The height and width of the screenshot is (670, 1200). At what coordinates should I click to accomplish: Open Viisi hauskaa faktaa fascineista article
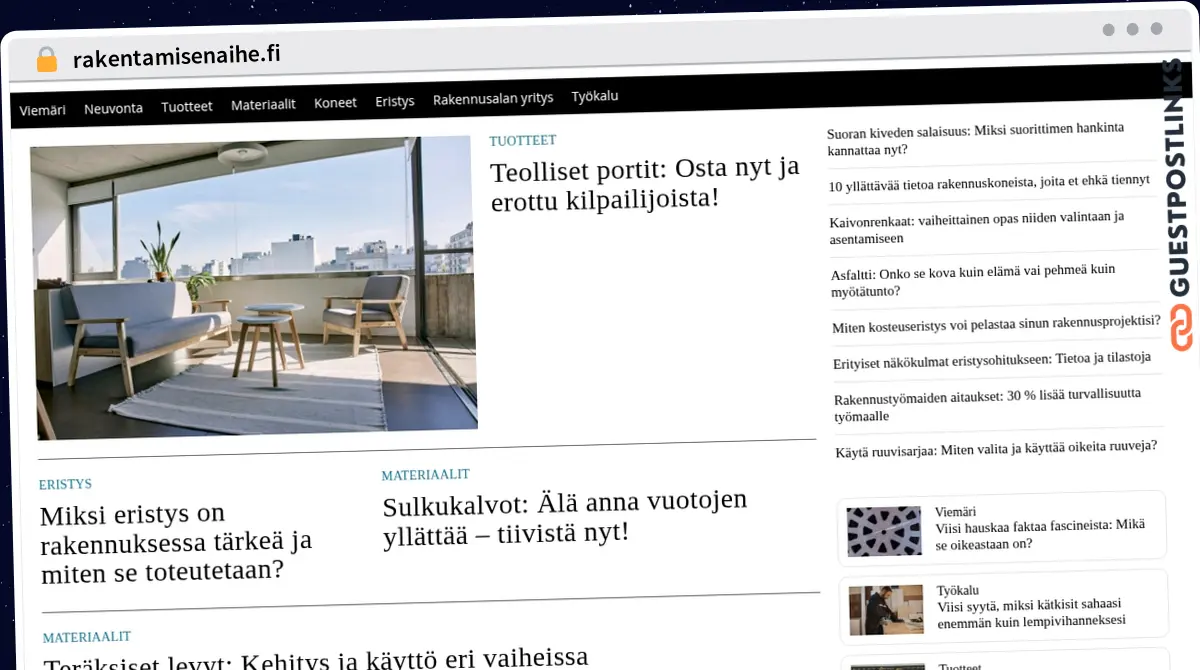click(x=1040, y=534)
